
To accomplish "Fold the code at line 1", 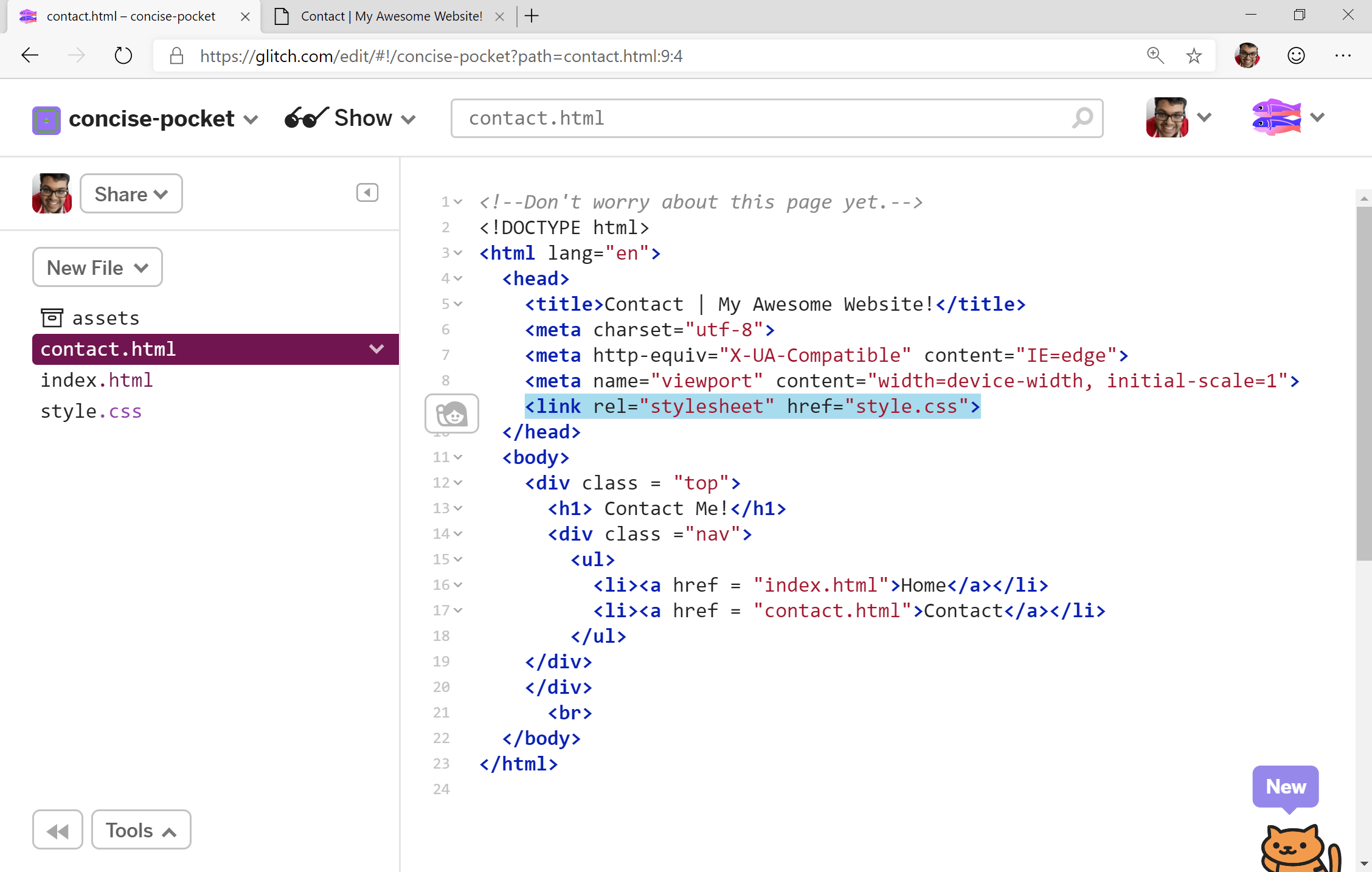I will pyautogui.click(x=459, y=202).
